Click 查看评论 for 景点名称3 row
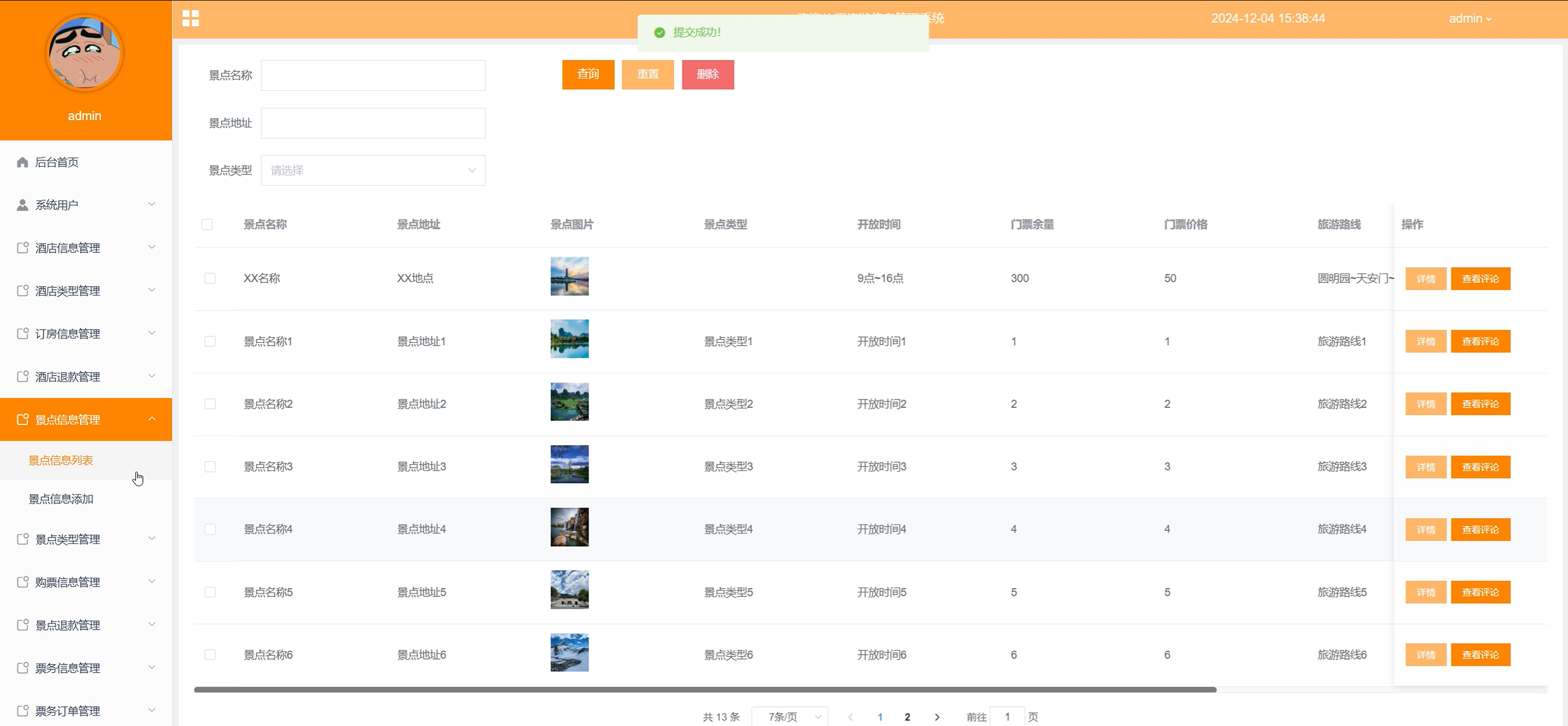1568x726 pixels. (1480, 467)
